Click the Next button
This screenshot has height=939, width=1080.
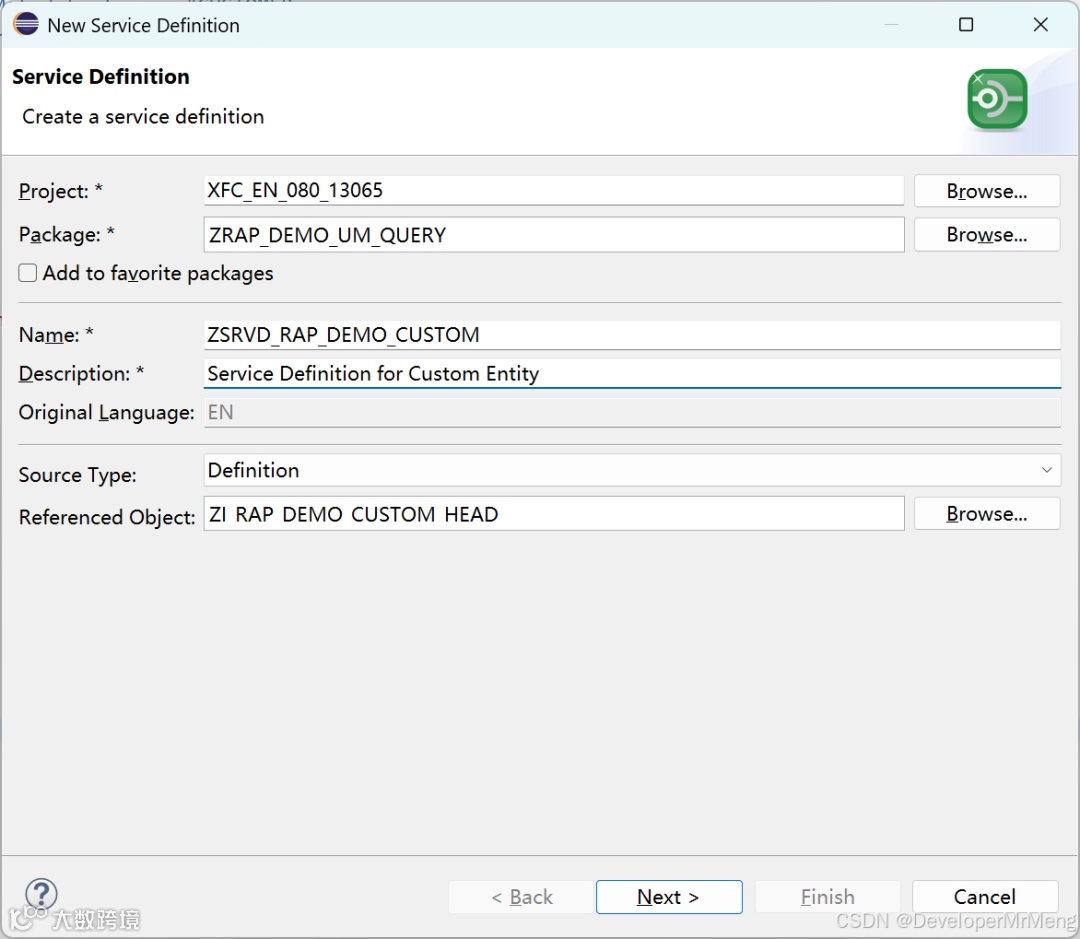[669, 897]
